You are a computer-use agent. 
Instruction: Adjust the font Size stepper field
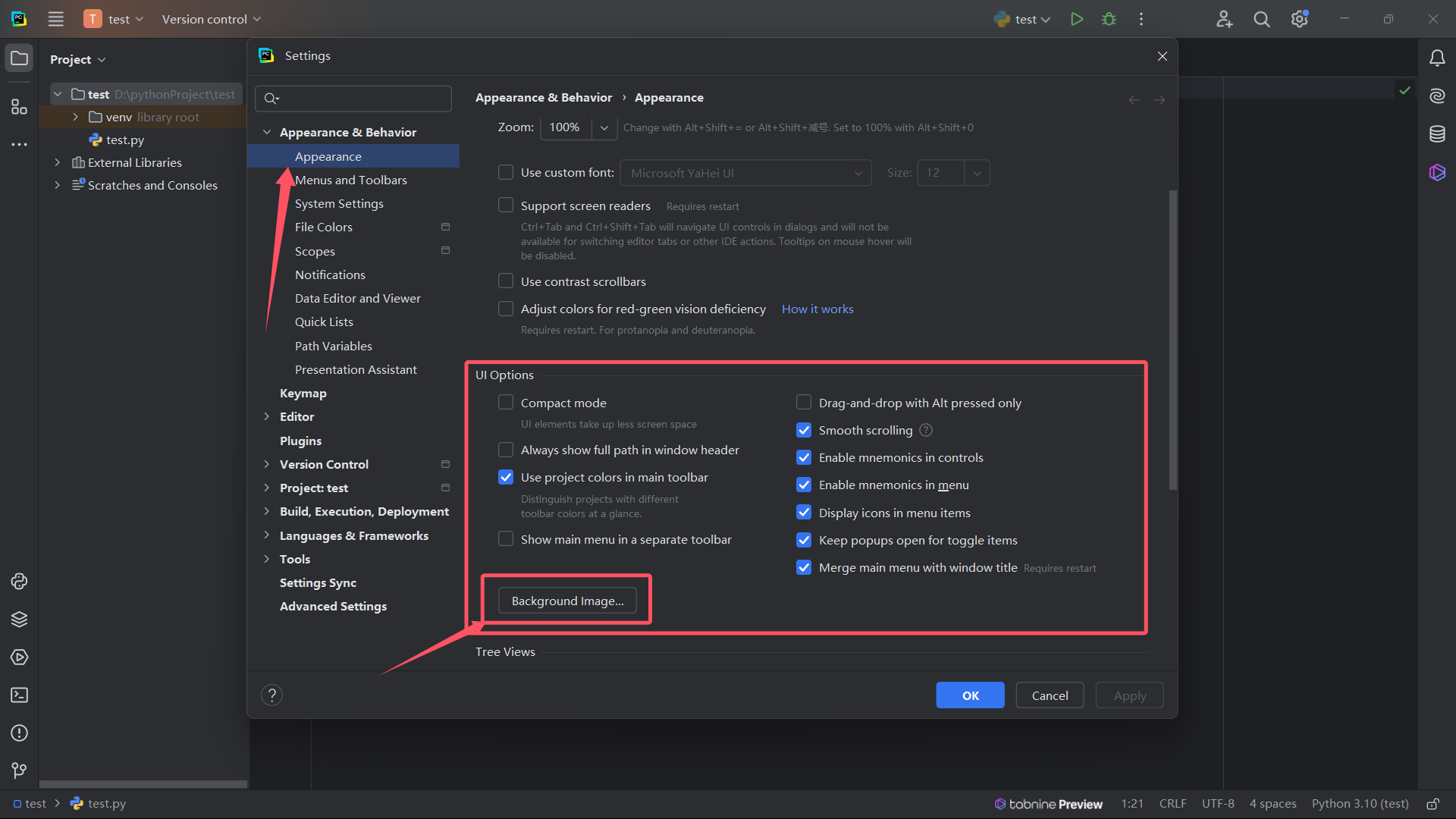click(940, 173)
